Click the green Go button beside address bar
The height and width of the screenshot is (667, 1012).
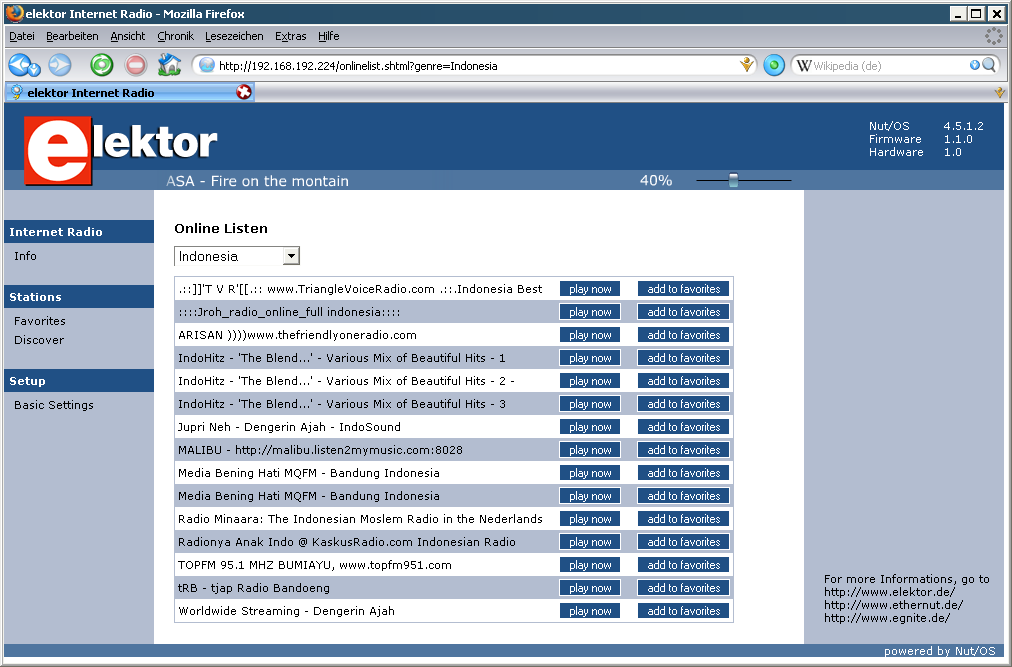tap(774, 65)
